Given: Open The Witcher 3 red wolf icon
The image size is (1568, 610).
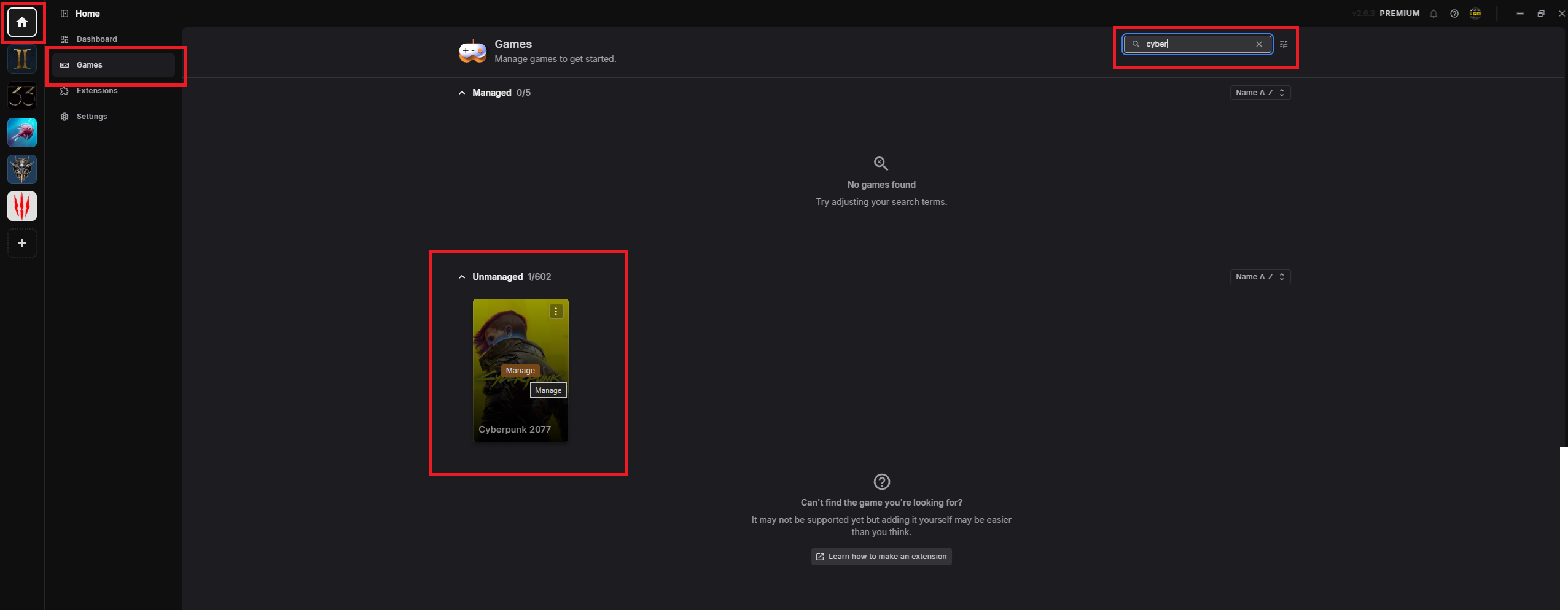Looking at the screenshot, I should click(x=22, y=206).
